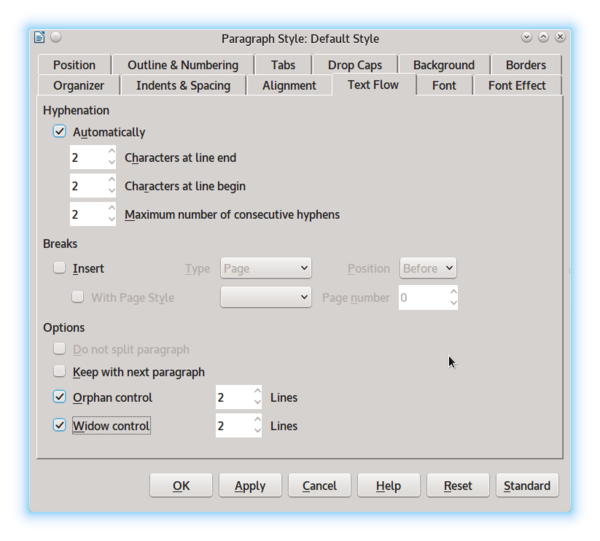Image resolution: width=600 pixels, height=541 pixels.
Task: Decrease Orphan control lines
Action: (x=258, y=402)
